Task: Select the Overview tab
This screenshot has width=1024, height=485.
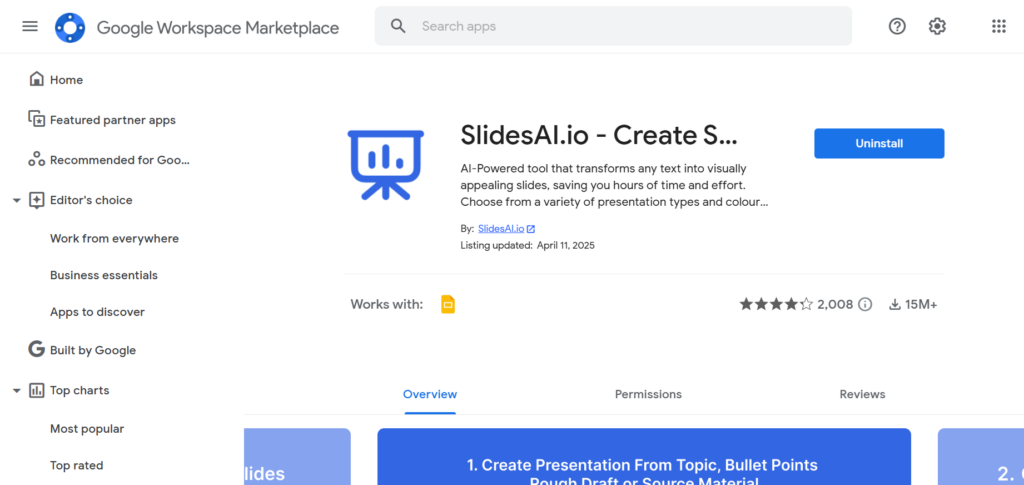Action: pyautogui.click(x=430, y=394)
